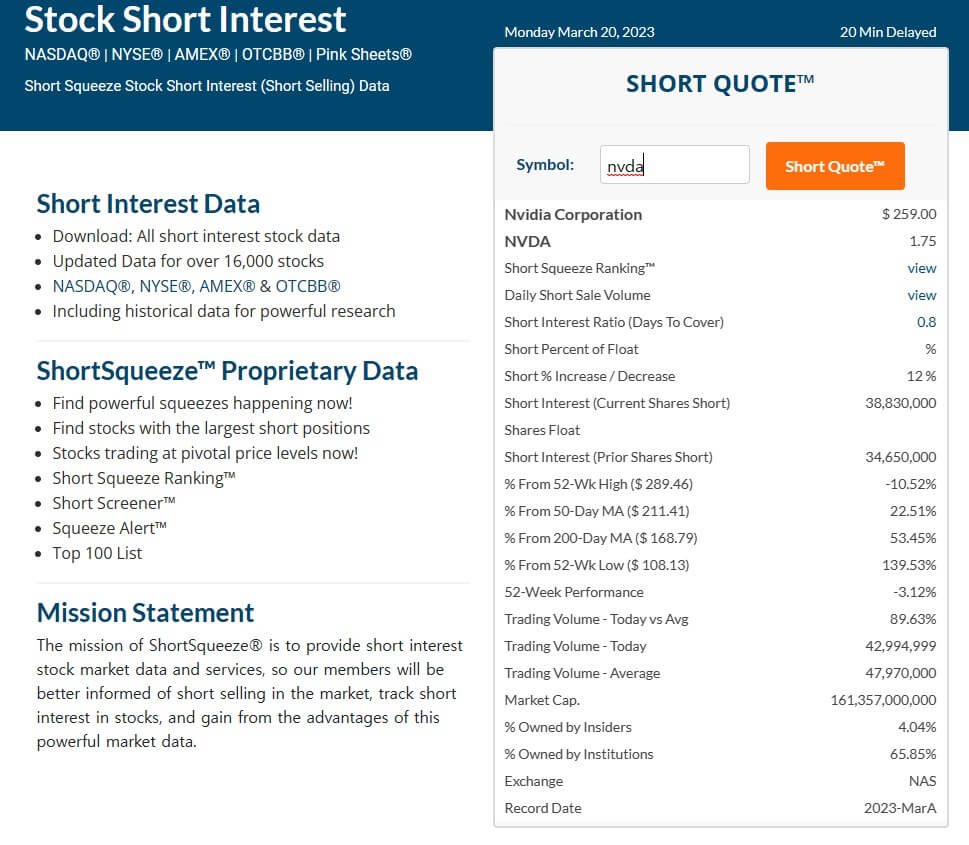Click 'Stocks trading at pivotal price levels now!'
Screen dimensions: 969x845
205,453
